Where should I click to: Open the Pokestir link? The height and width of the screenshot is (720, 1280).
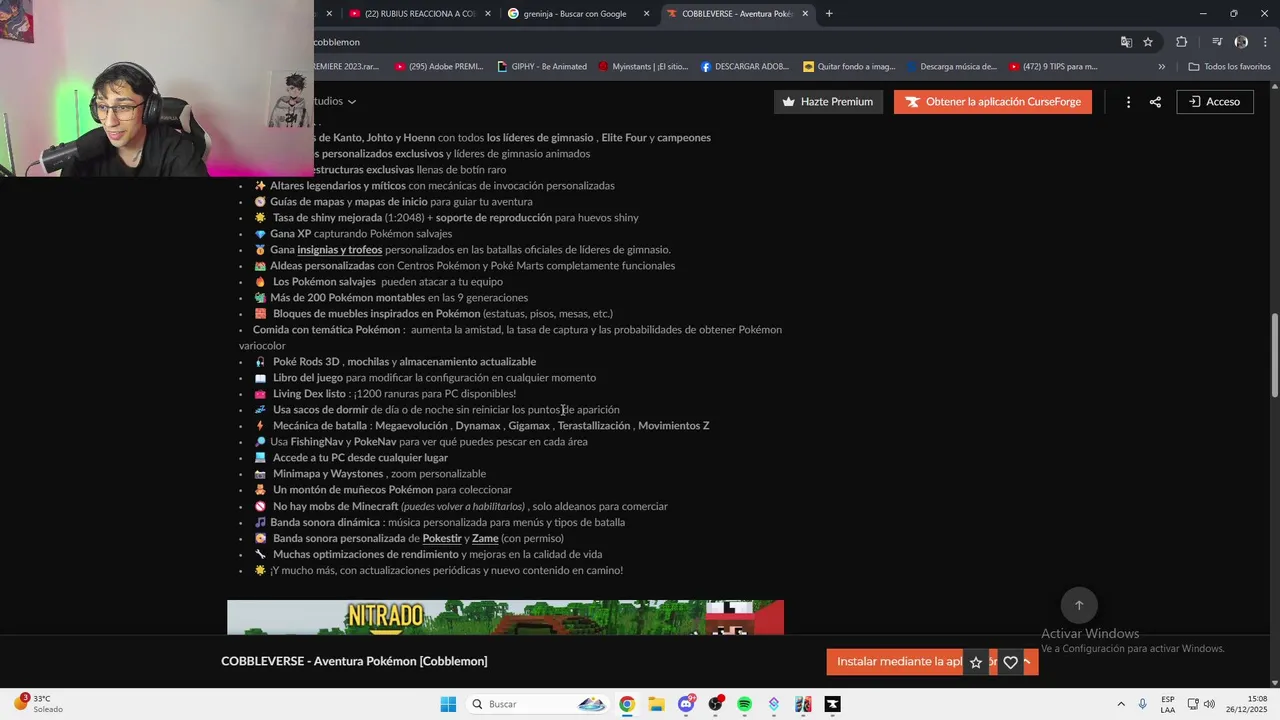(x=442, y=538)
